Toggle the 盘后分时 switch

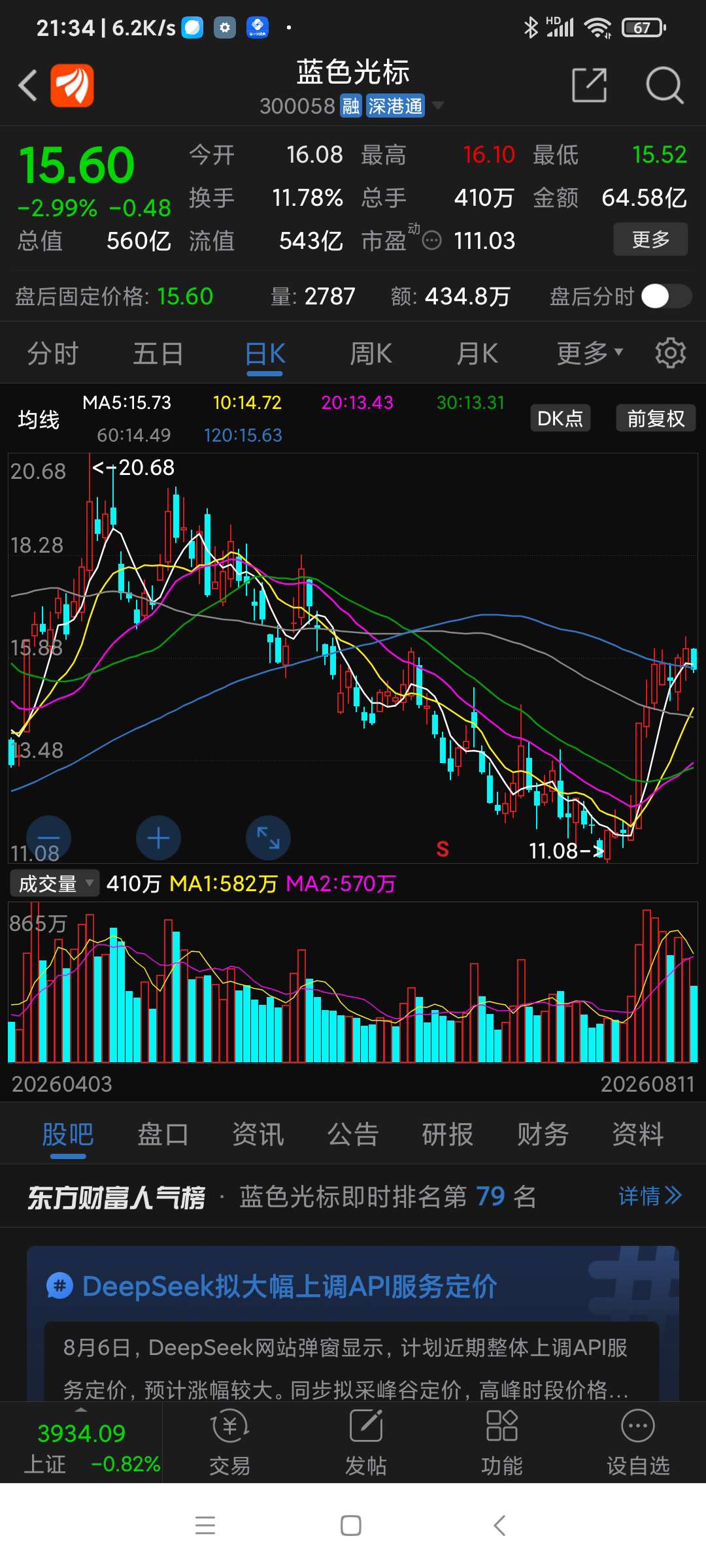pyautogui.click(x=666, y=296)
